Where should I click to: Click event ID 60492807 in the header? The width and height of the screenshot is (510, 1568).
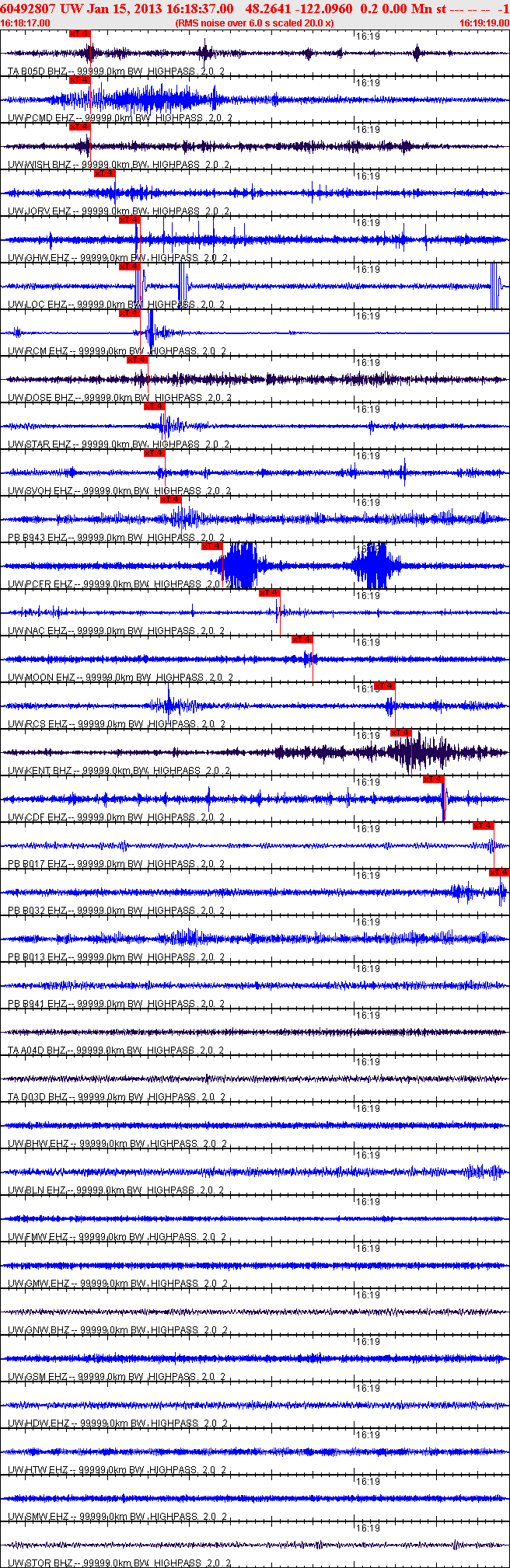tap(26, 9)
